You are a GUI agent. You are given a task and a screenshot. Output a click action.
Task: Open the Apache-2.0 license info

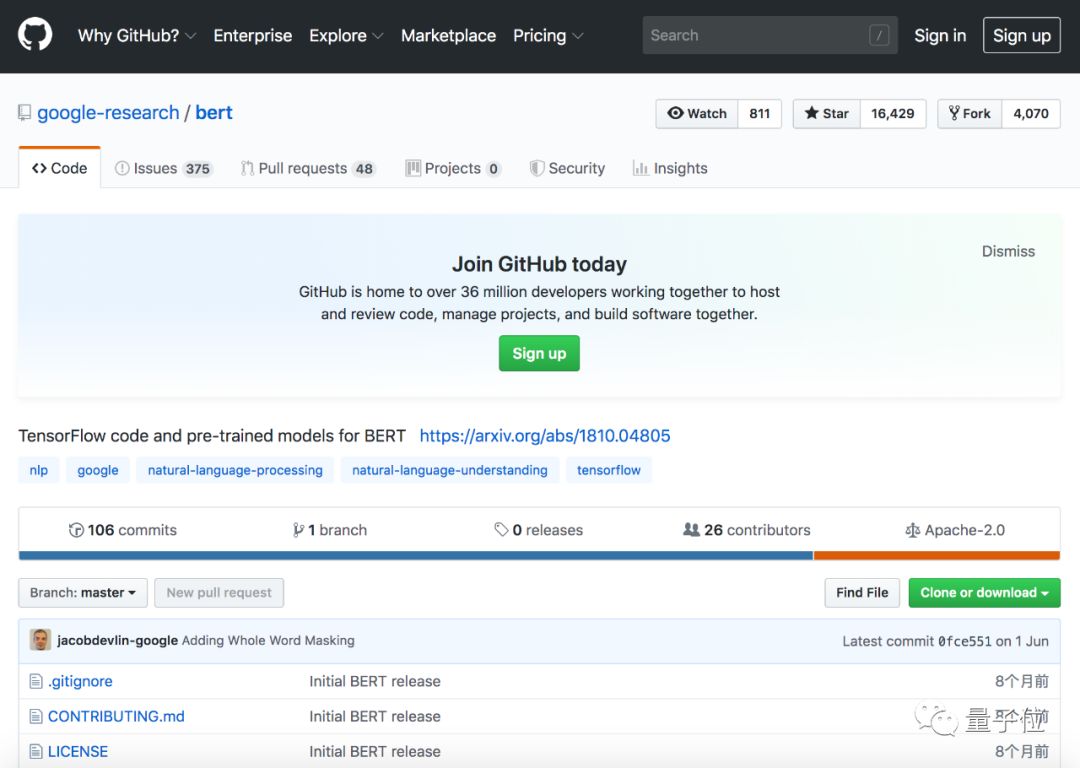pyautogui.click(x=955, y=530)
